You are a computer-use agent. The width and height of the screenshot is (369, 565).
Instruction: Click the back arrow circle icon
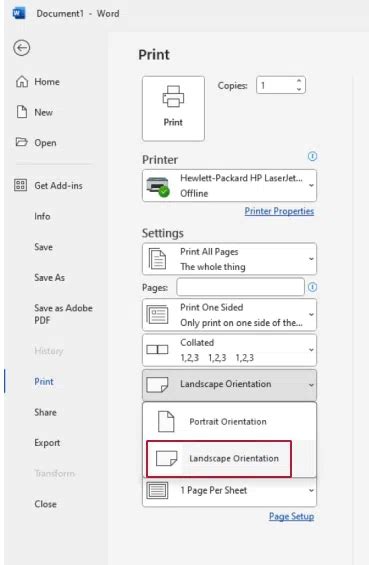pyautogui.click(x=22, y=48)
